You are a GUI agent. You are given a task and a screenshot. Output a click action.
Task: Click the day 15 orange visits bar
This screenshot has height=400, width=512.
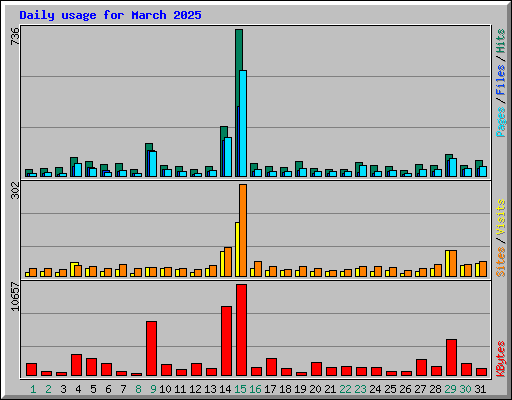click(243, 230)
